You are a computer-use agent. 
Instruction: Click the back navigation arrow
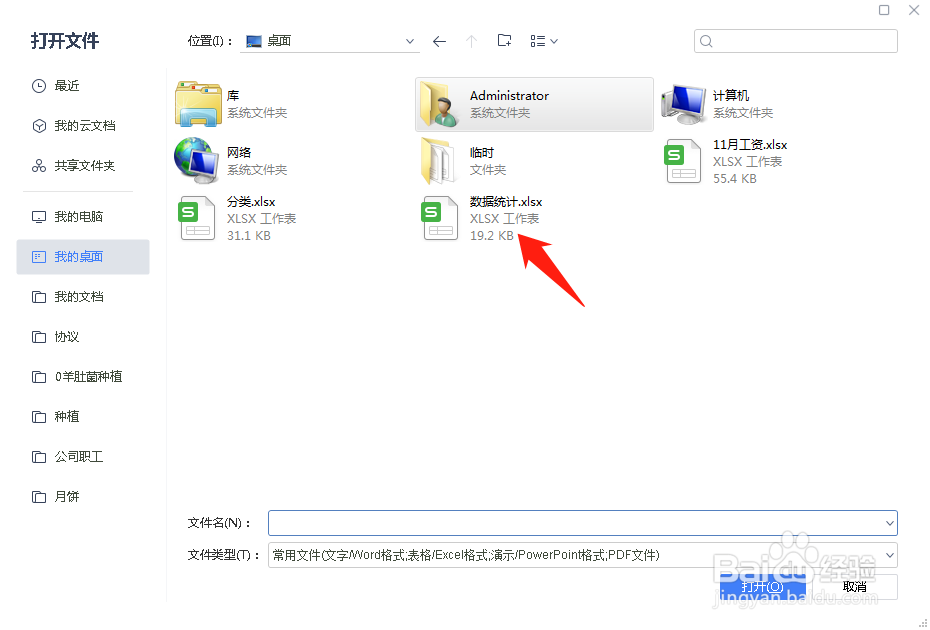439,41
